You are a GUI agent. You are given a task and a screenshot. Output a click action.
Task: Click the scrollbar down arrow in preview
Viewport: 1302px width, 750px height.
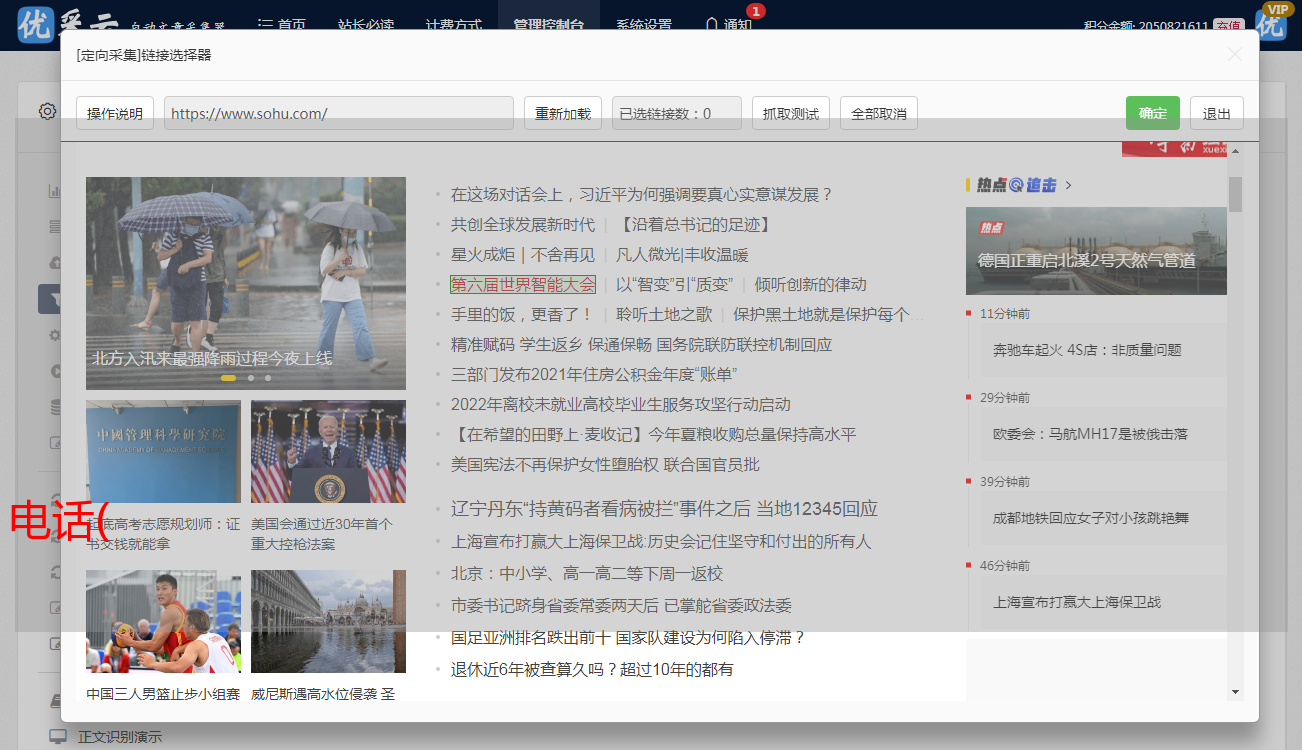pyautogui.click(x=1235, y=692)
